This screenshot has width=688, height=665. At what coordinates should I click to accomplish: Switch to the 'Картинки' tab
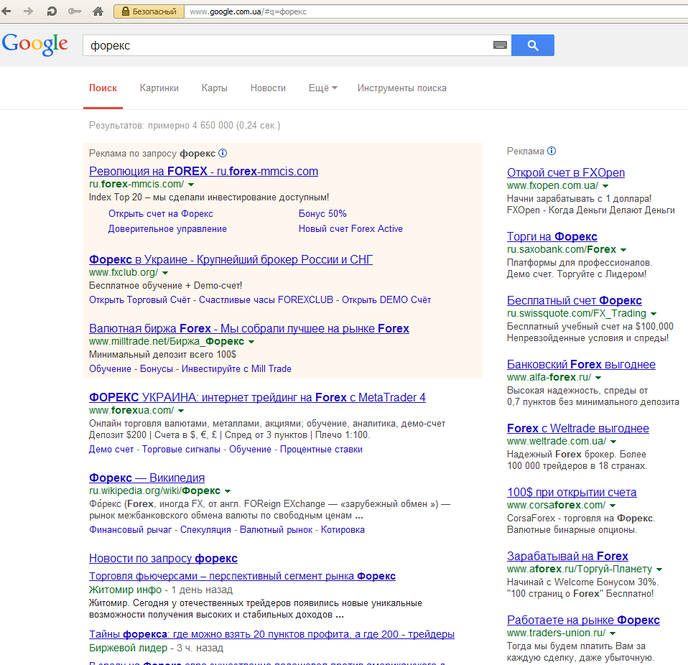(x=159, y=88)
